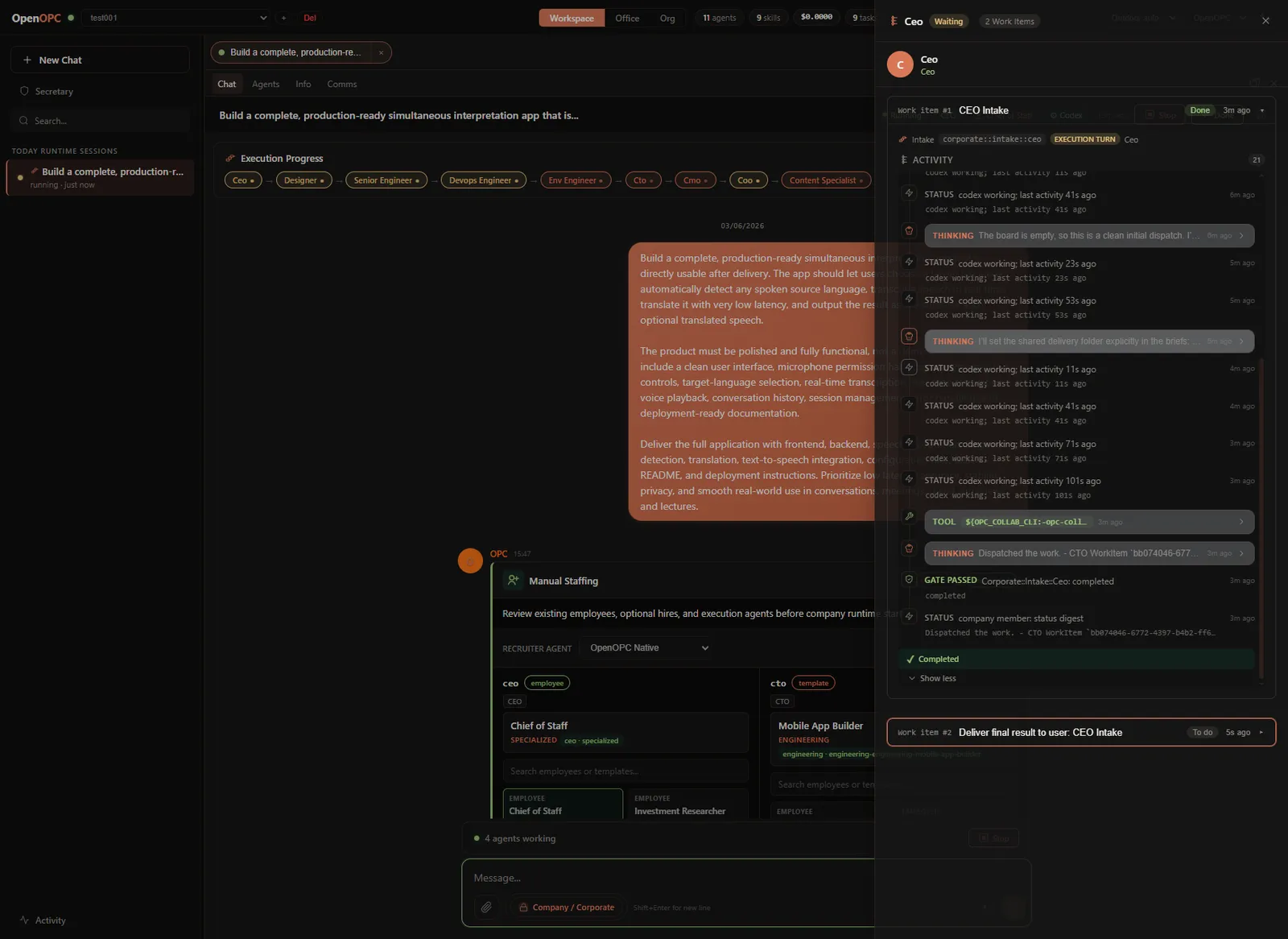Select the Senior Engineer progress chip
1288x939 pixels.
pyautogui.click(x=386, y=180)
